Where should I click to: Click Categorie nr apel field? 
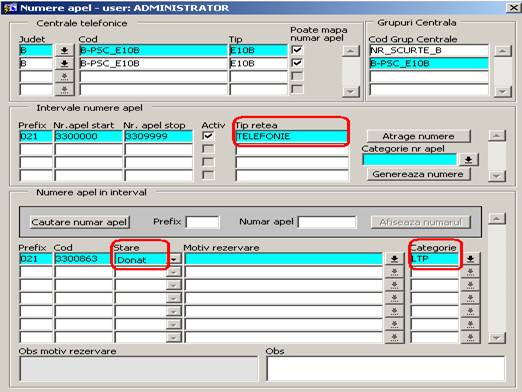click(409, 160)
